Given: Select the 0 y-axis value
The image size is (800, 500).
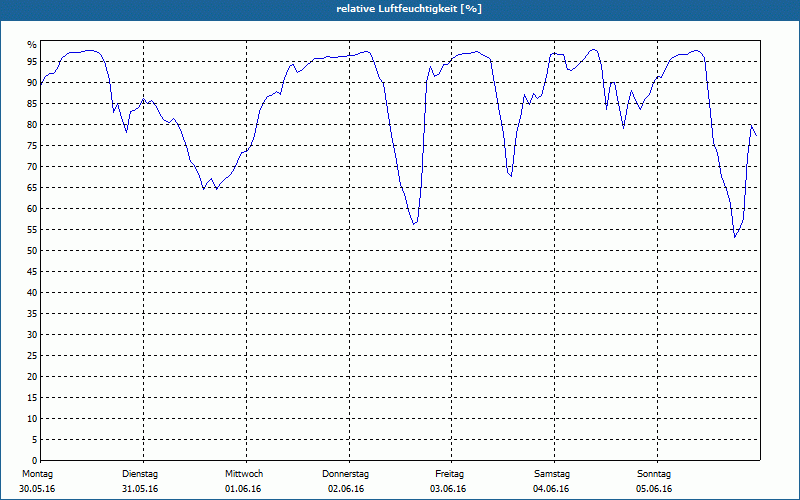Looking at the screenshot, I should pos(35,461).
